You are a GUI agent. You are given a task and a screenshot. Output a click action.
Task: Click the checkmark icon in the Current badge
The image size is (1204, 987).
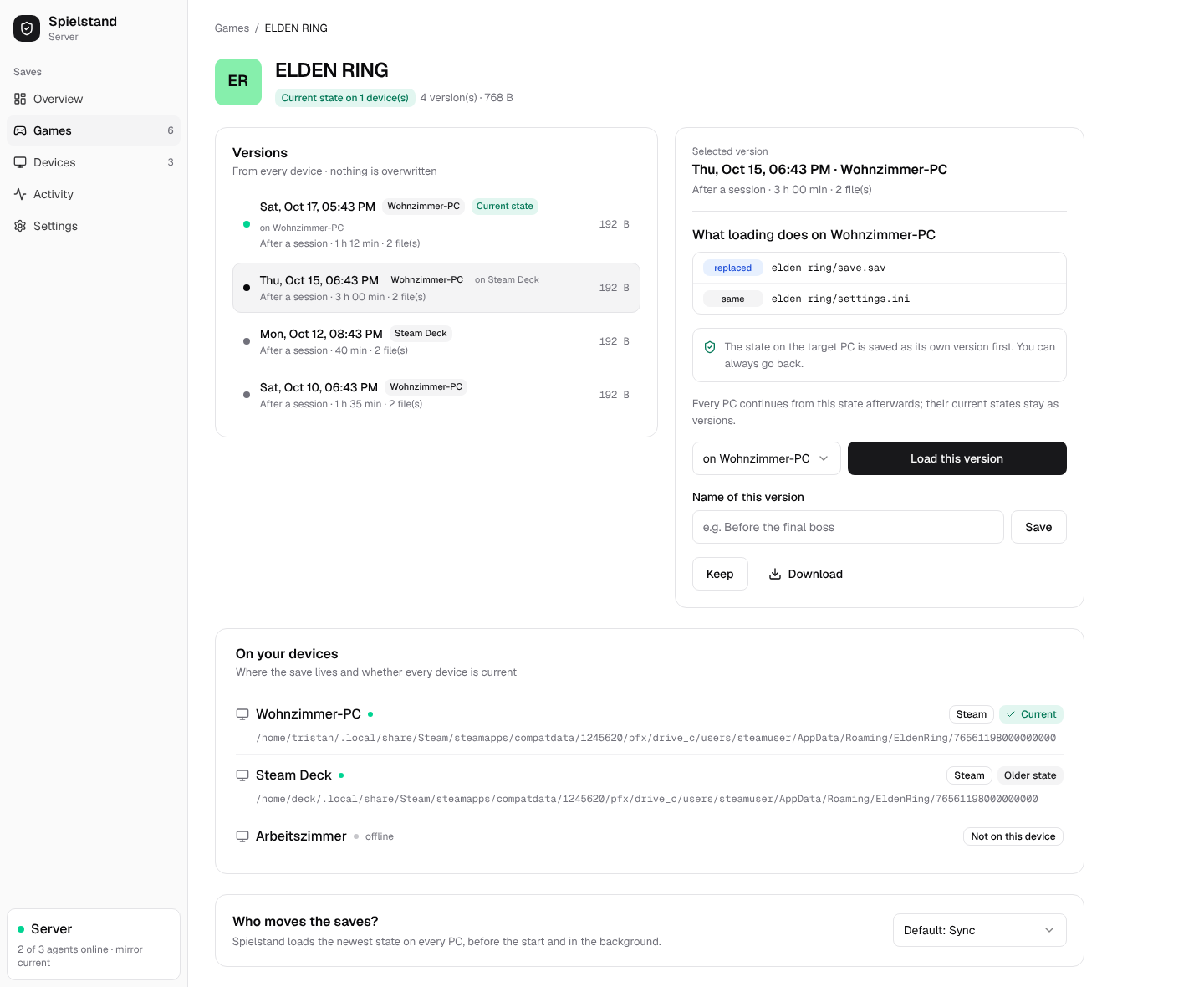[1011, 714]
